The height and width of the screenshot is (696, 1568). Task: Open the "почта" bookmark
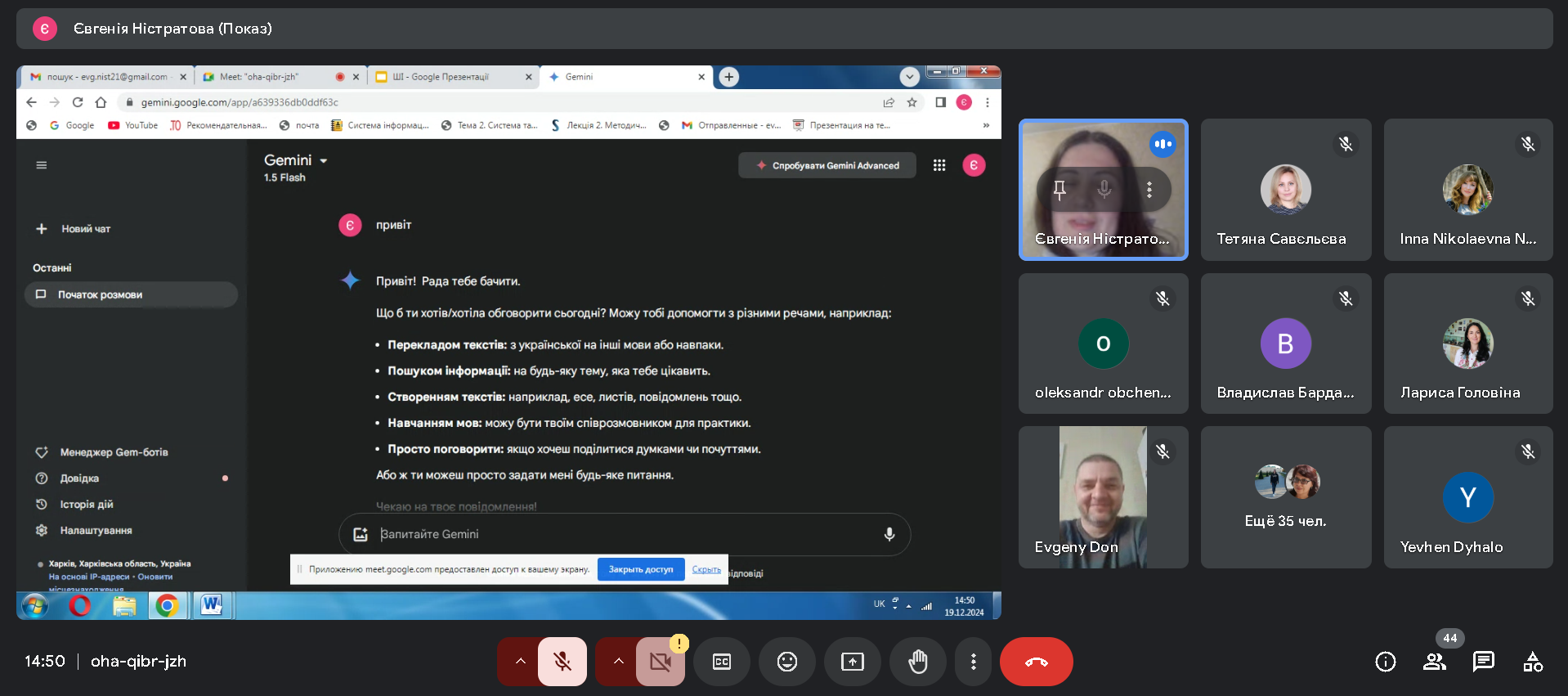[299, 125]
